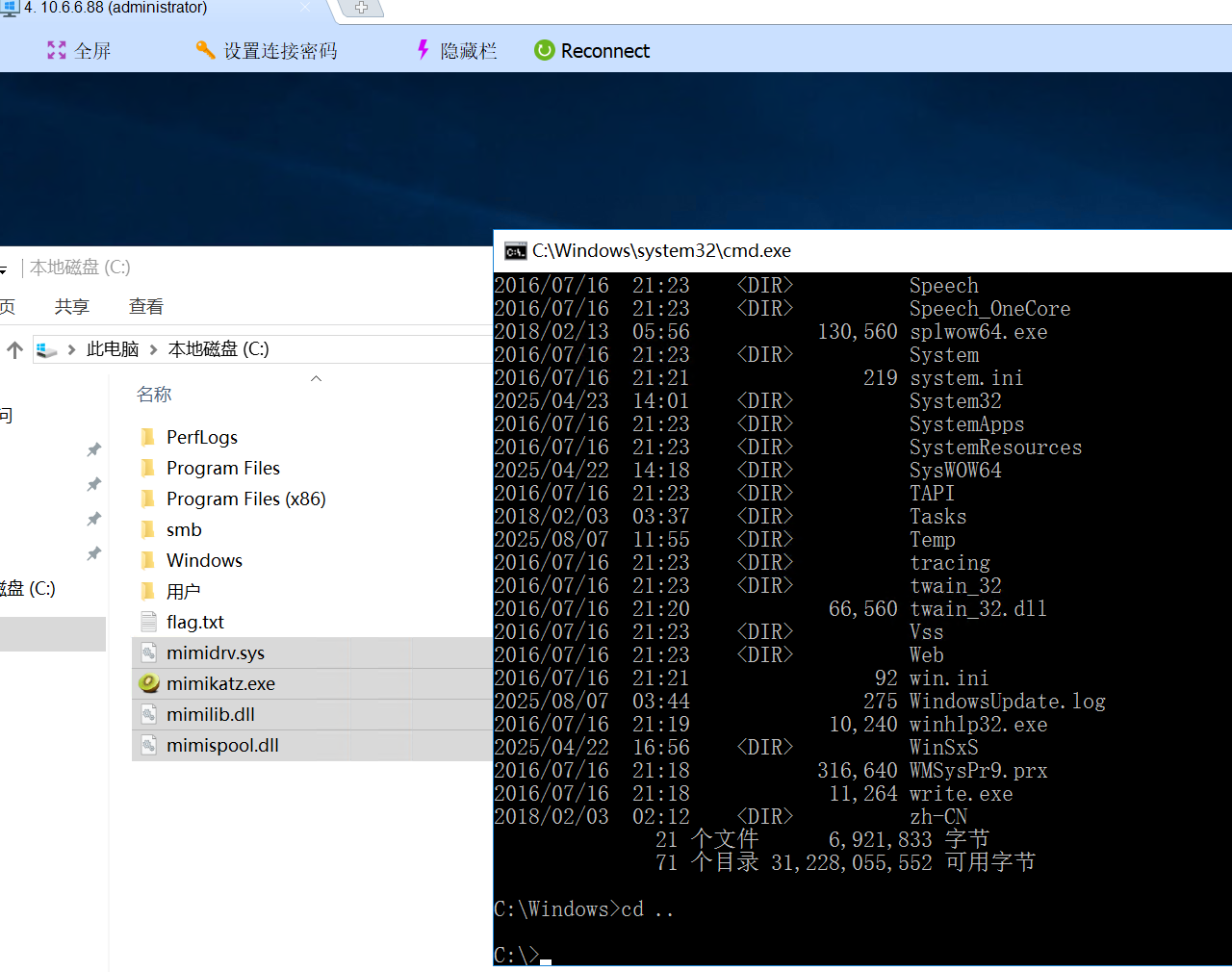The image size is (1232, 972).
Task: Select the 盘 (C:) navigation pane item
Action: pos(28,588)
